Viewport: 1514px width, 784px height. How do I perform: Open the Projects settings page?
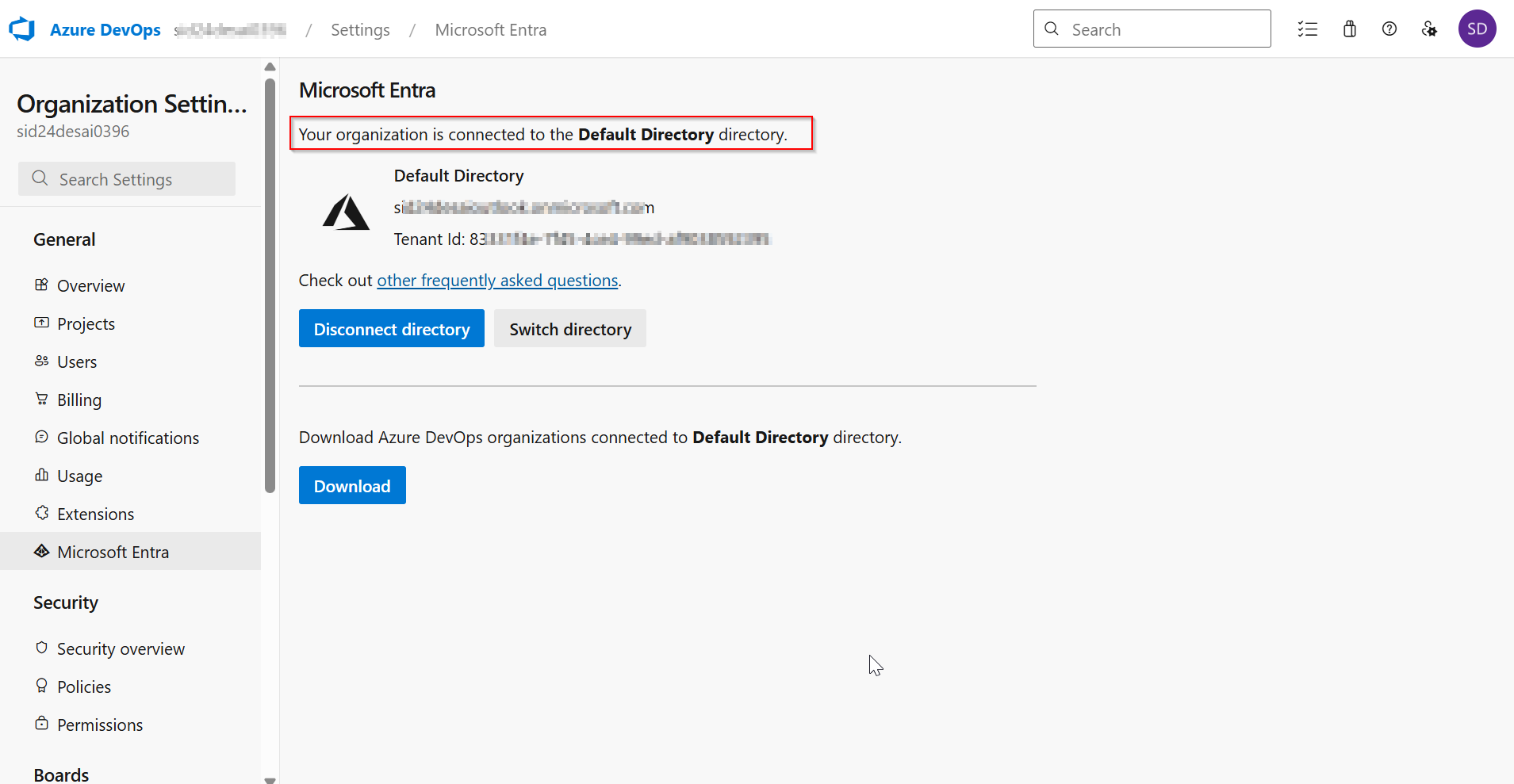tap(130, 323)
